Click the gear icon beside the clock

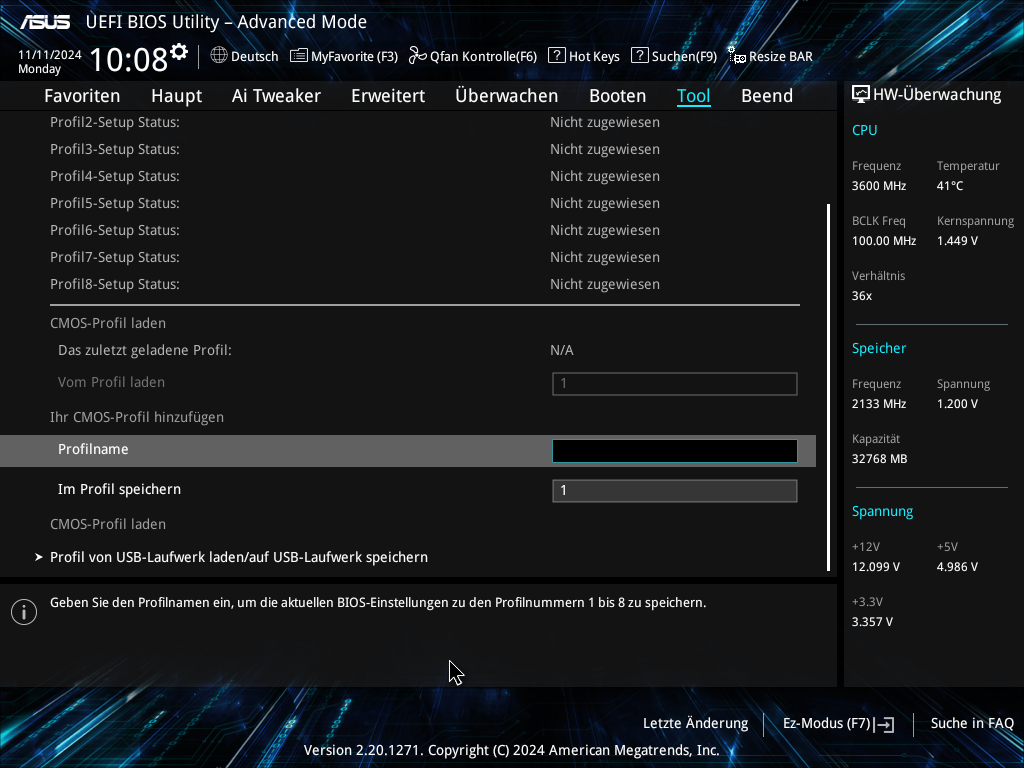pyautogui.click(x=179, y=52)
